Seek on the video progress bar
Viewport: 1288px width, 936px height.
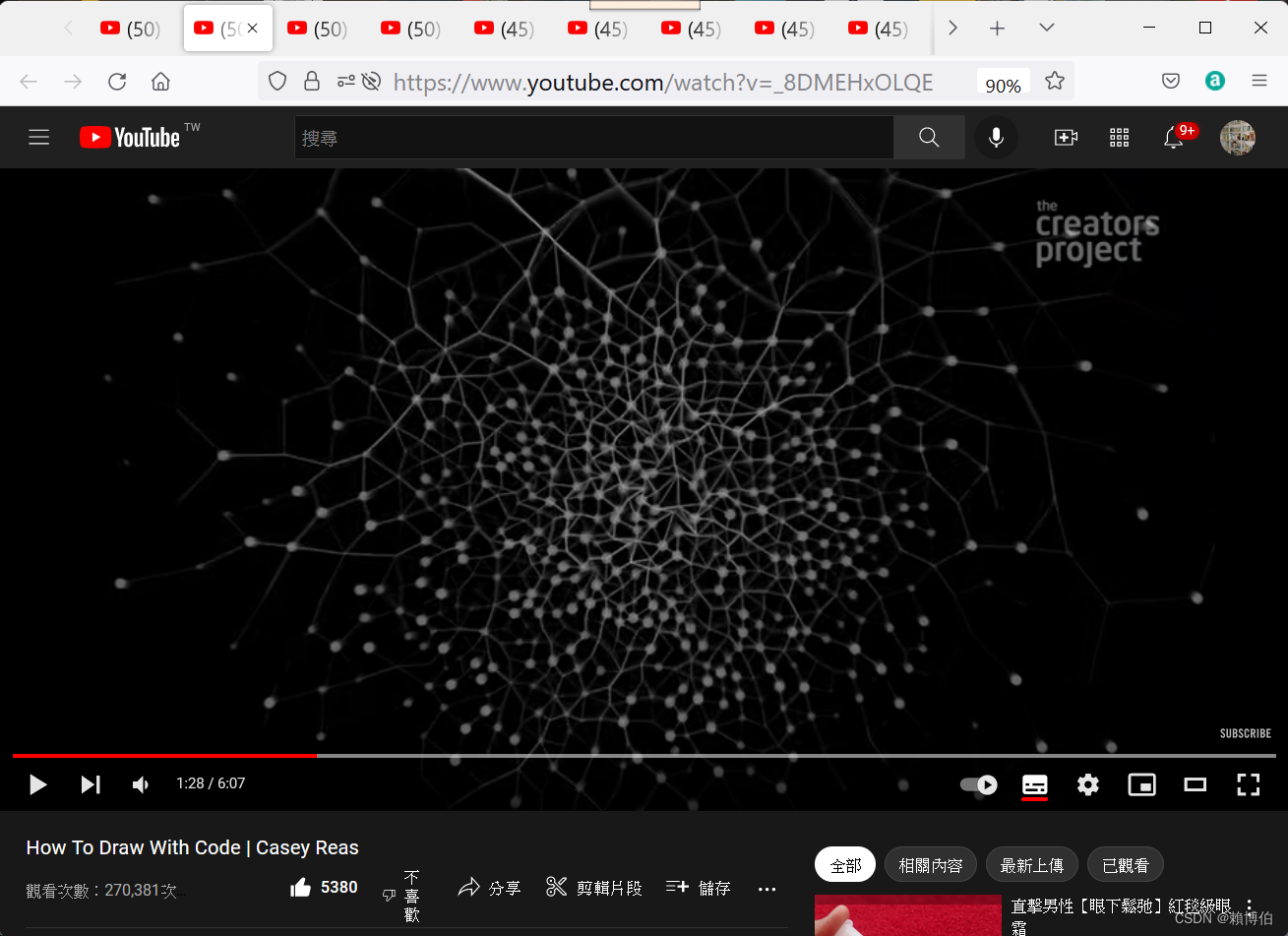(644, 756)
